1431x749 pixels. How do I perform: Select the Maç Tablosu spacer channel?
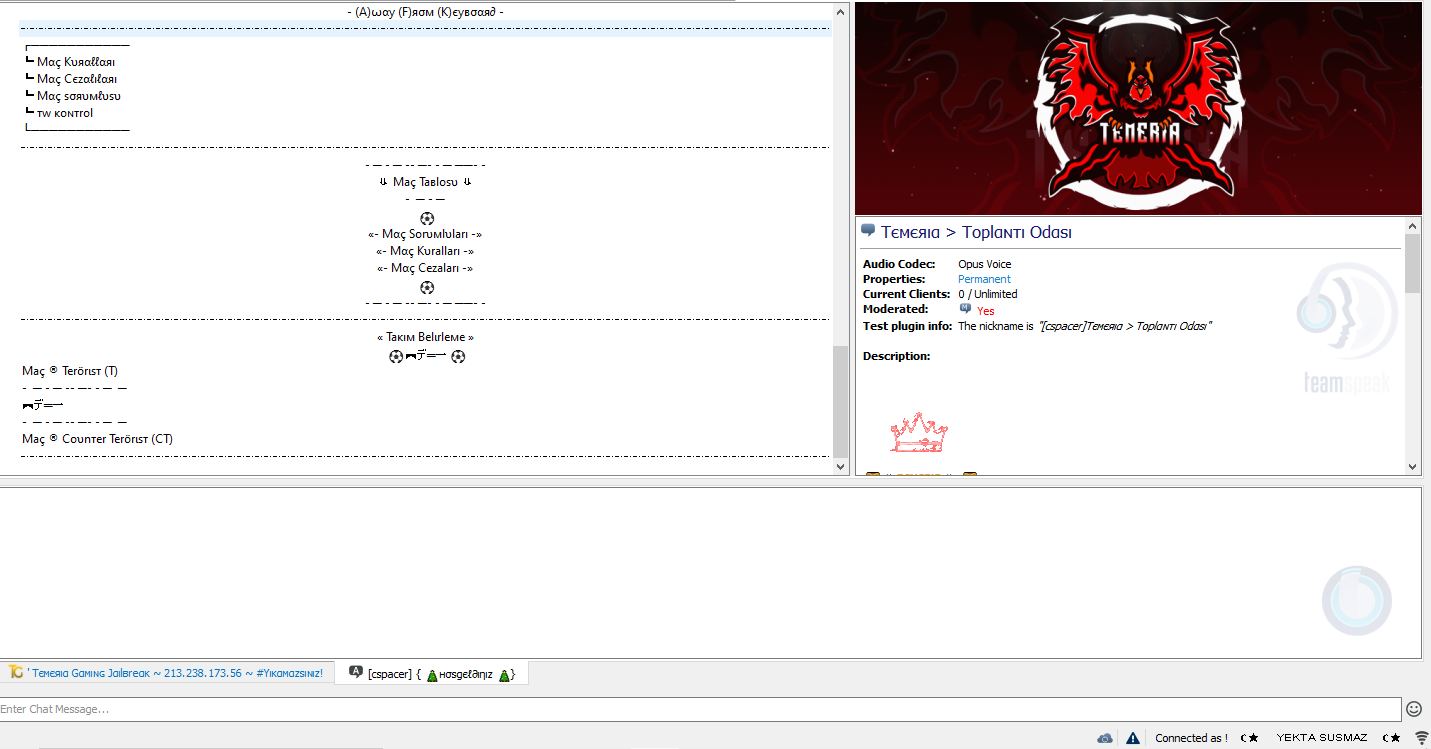pos(425,182)
